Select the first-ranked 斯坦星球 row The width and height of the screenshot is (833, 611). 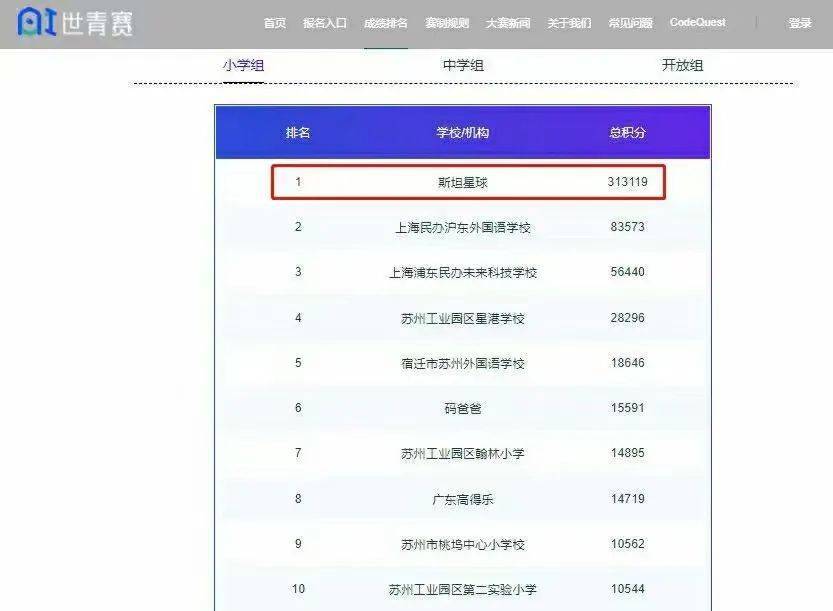point(463,182)
